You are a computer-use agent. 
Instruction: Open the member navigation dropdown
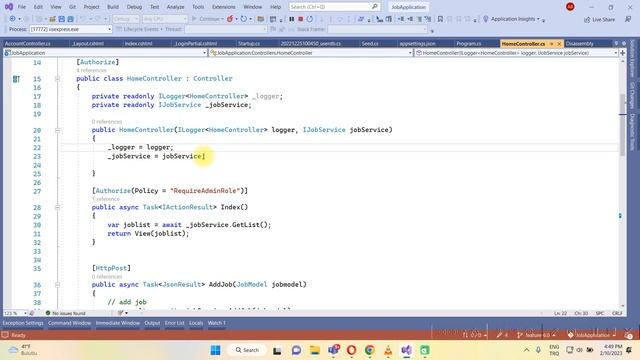[516, 53]
